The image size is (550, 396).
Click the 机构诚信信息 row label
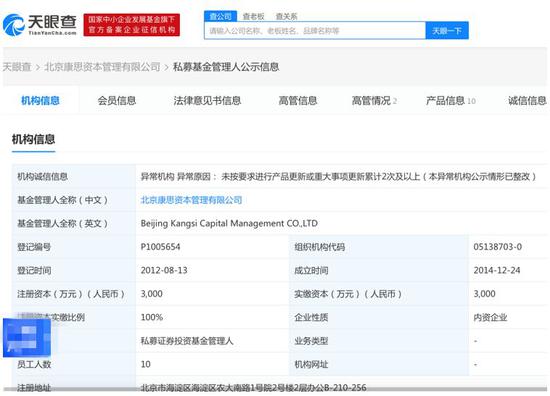point(42,176)
